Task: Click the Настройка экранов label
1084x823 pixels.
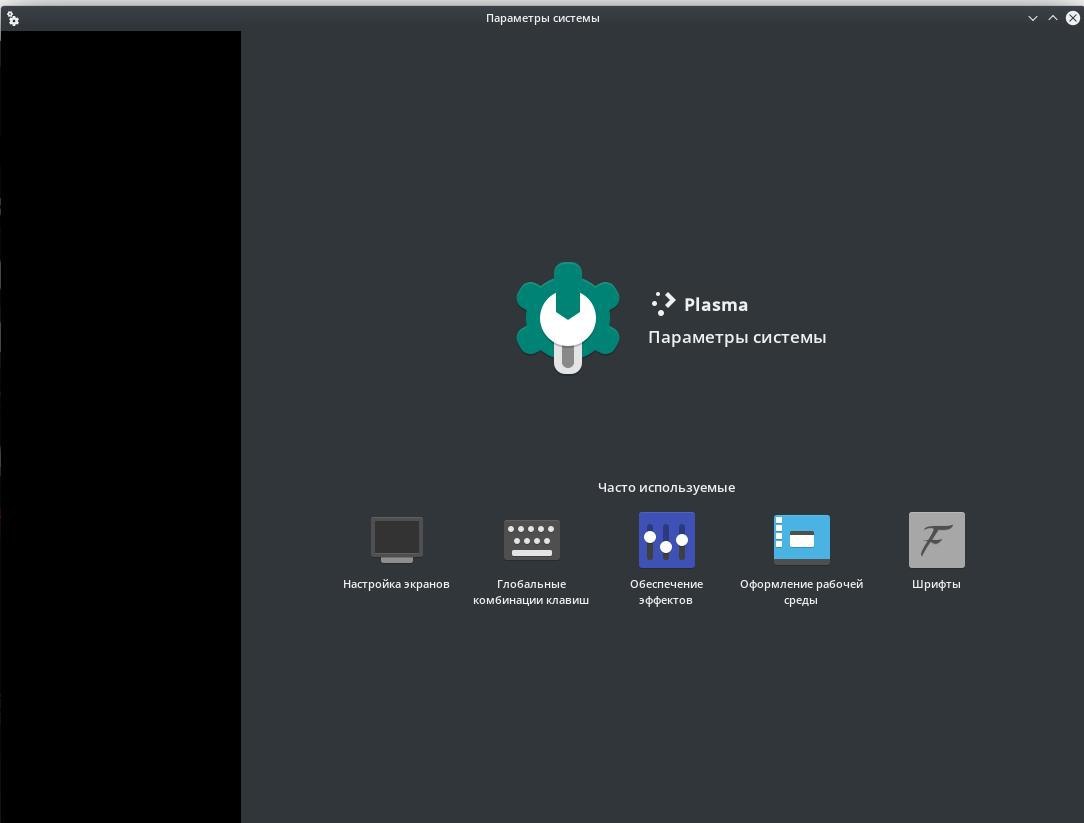Action: (396, 584)
